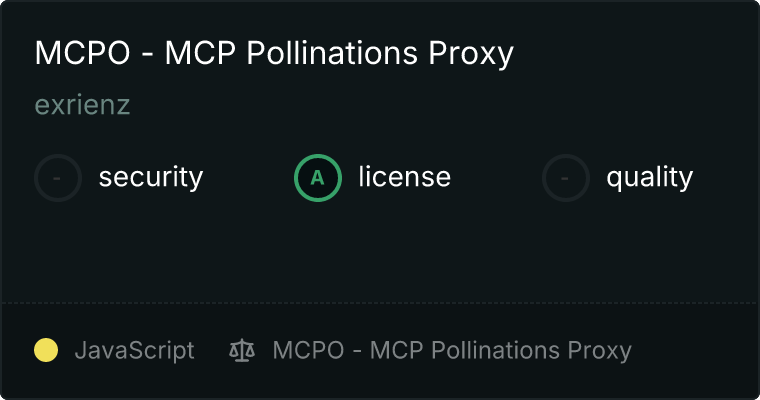Image resolution: width=760 pixels, height=400 pixels.
Task: Click the balance scales license icon
Action: [242, 351]
